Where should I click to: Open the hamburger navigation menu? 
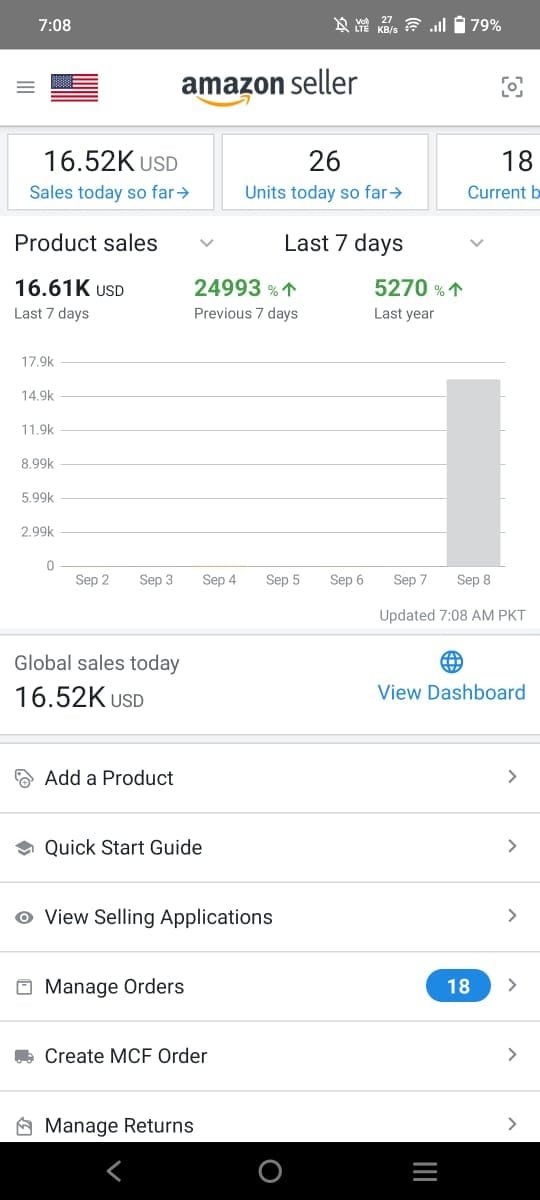pos(26,87)
